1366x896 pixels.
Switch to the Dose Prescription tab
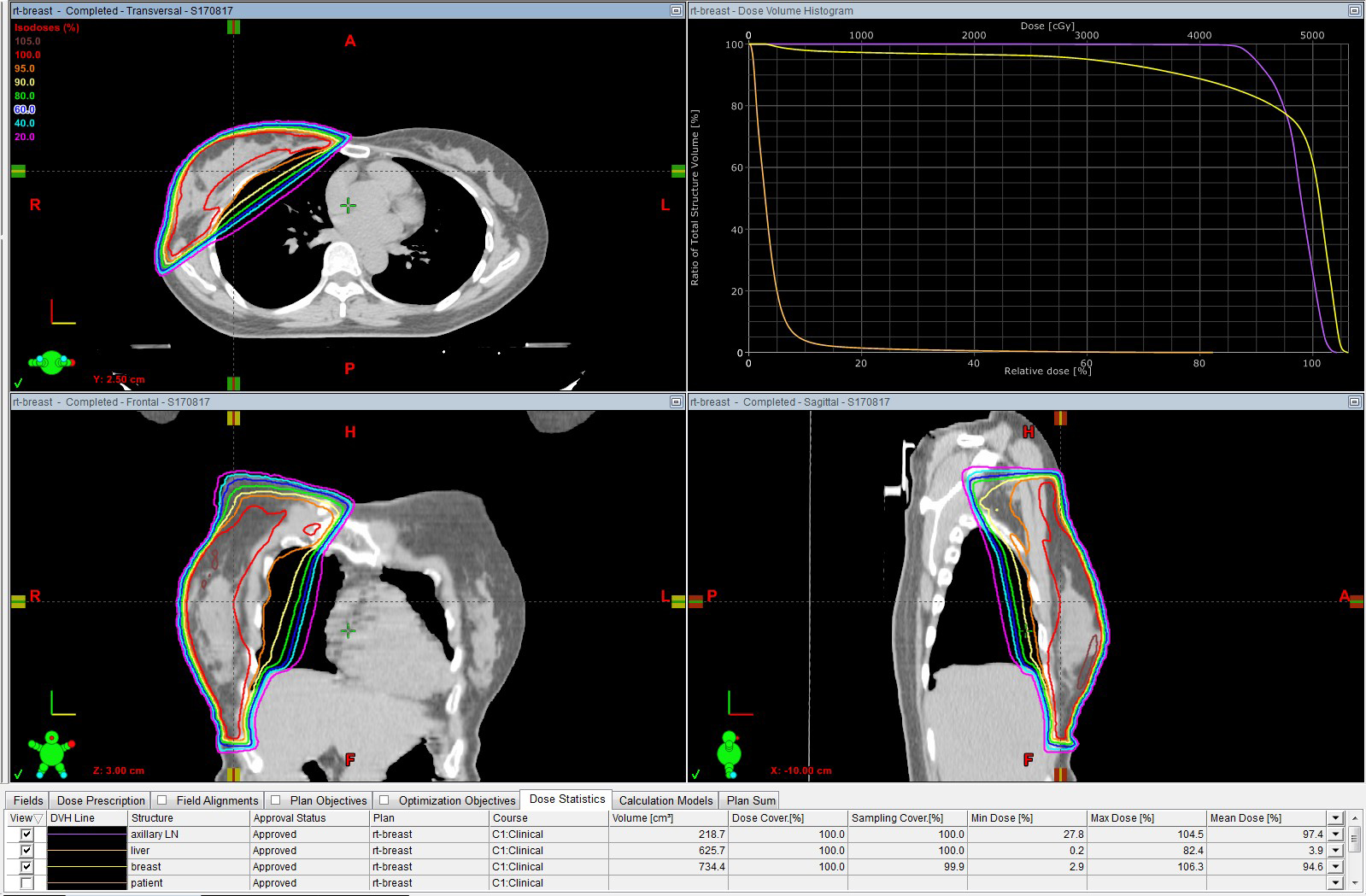[x=101, y=800]
